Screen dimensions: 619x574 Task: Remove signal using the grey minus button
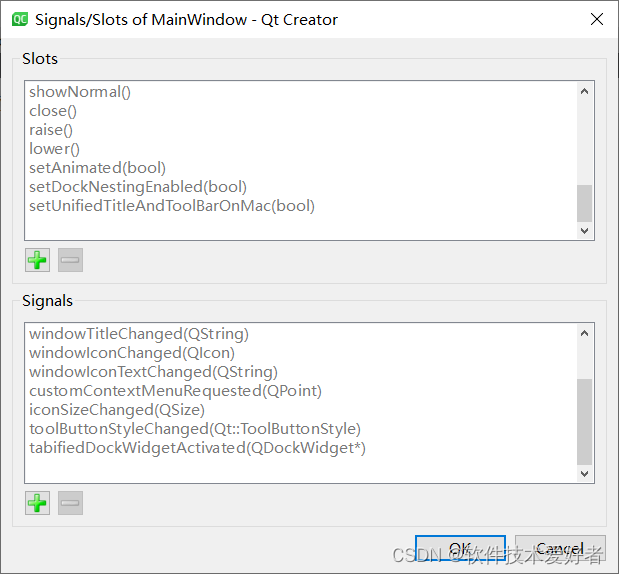point(70,503)
